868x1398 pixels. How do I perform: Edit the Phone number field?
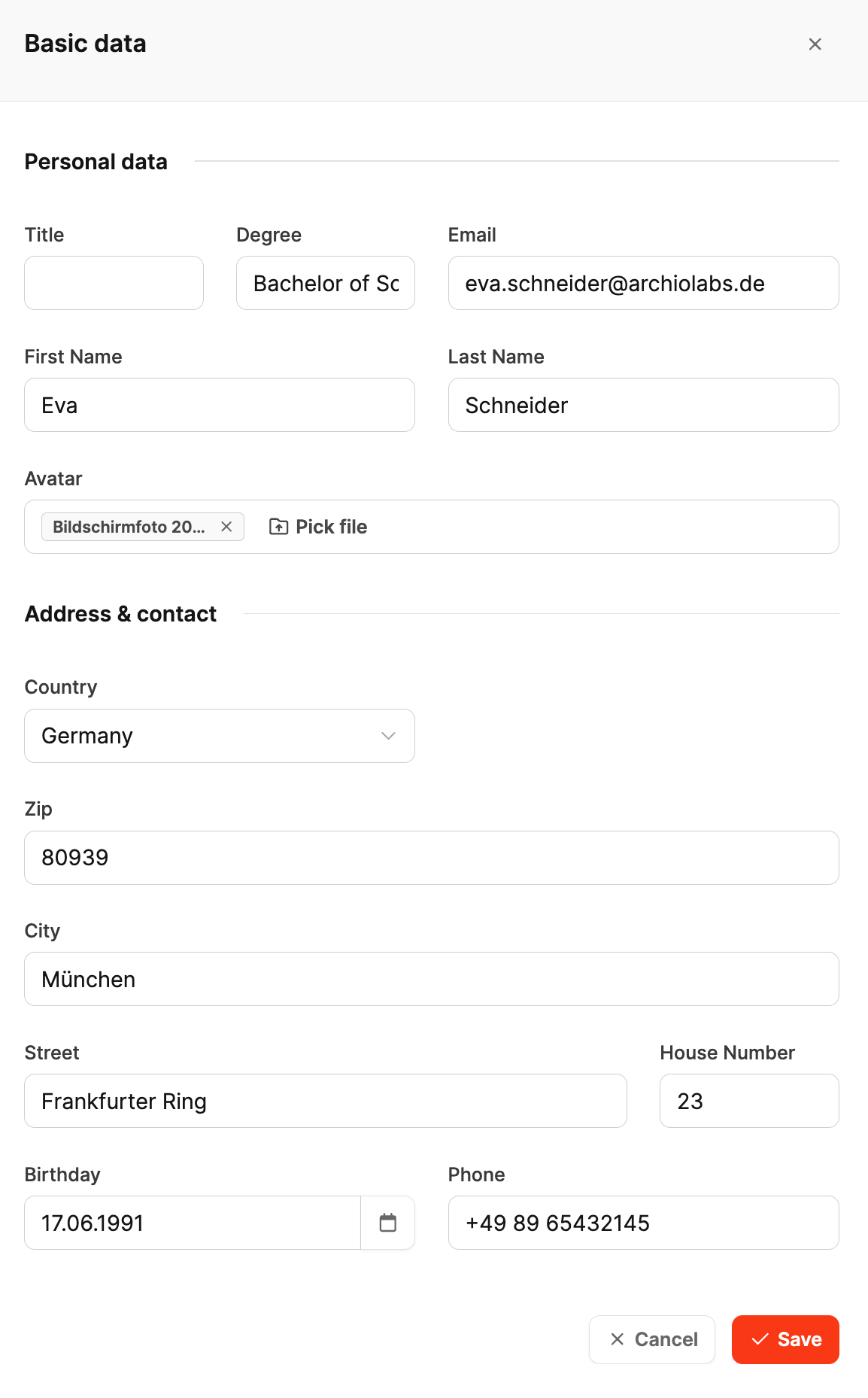[643, 1223]
